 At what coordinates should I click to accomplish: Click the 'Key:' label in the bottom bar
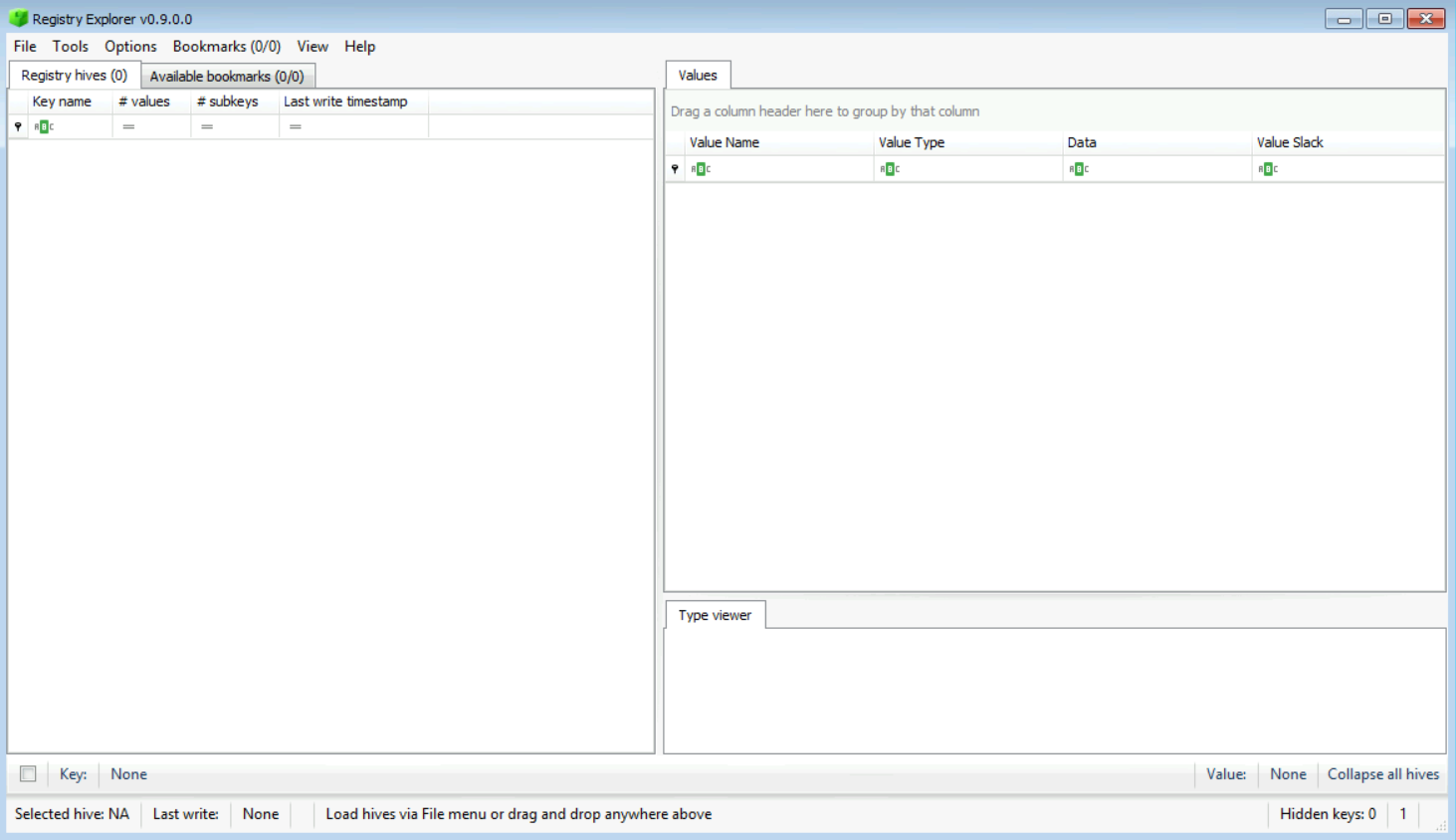73,774
